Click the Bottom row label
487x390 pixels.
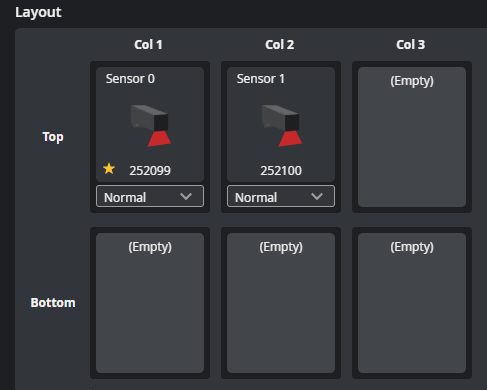tap(53, 303)
